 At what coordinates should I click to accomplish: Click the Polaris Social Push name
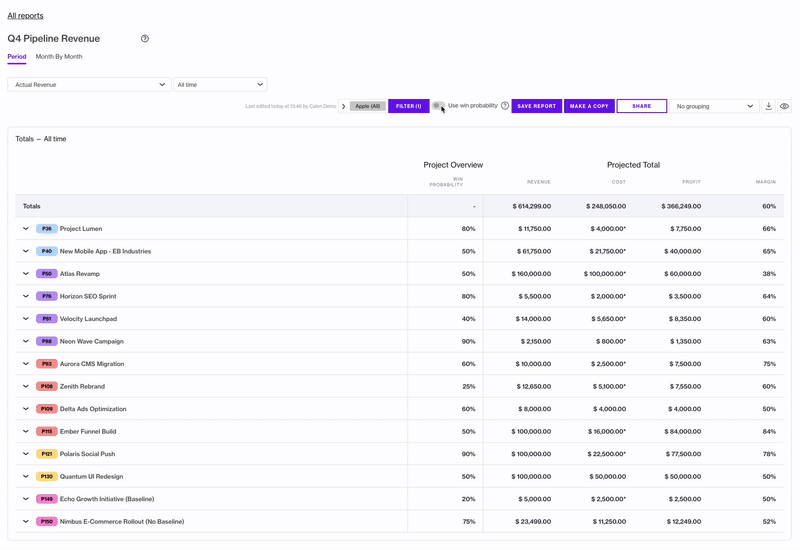(x=87, y=454)
